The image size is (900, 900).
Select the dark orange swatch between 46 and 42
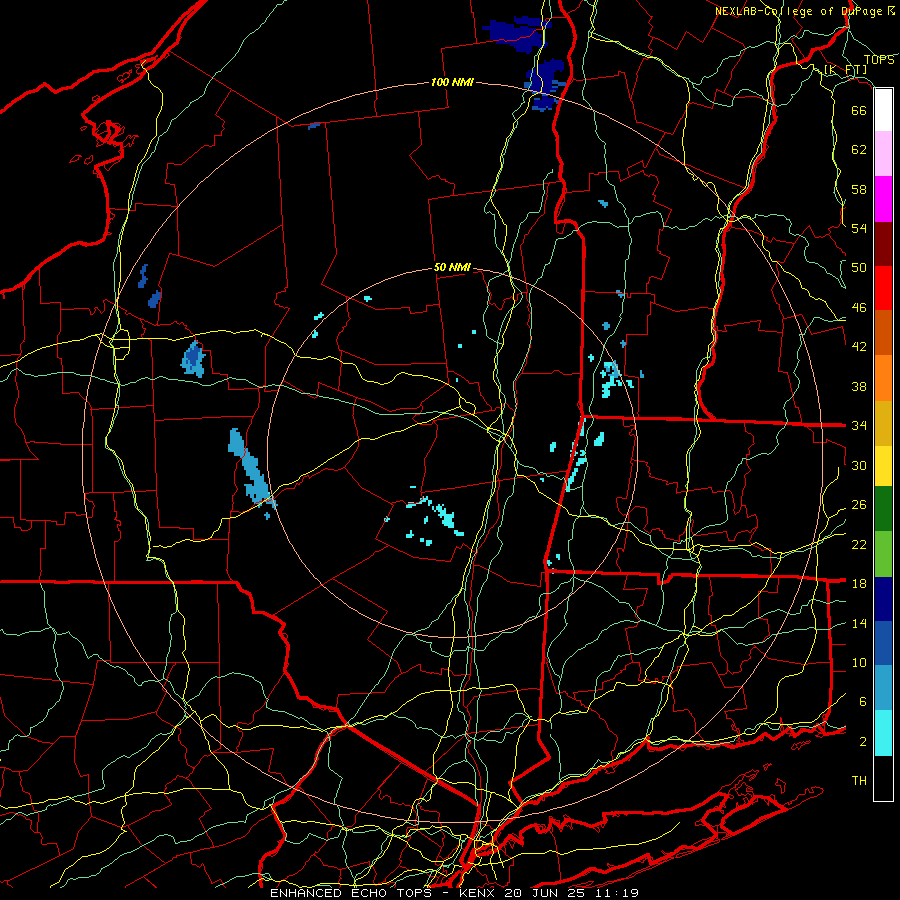(883, 332)
